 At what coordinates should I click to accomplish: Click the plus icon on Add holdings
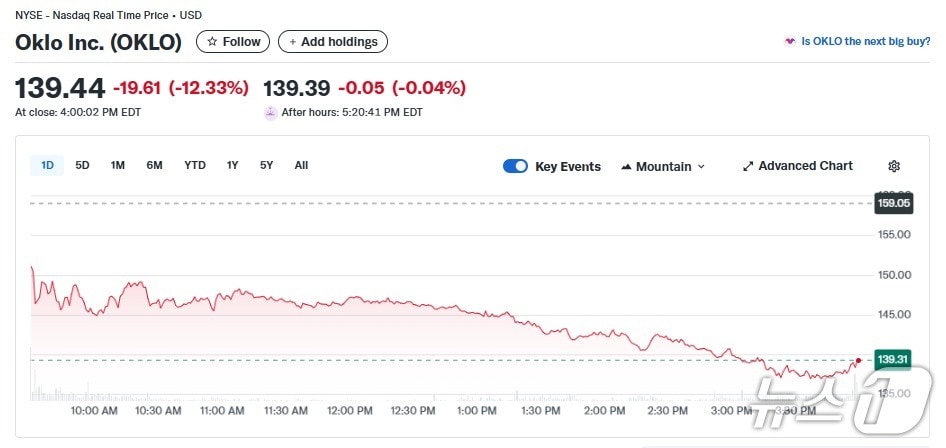pyautogui.click(x=292, y=42)
